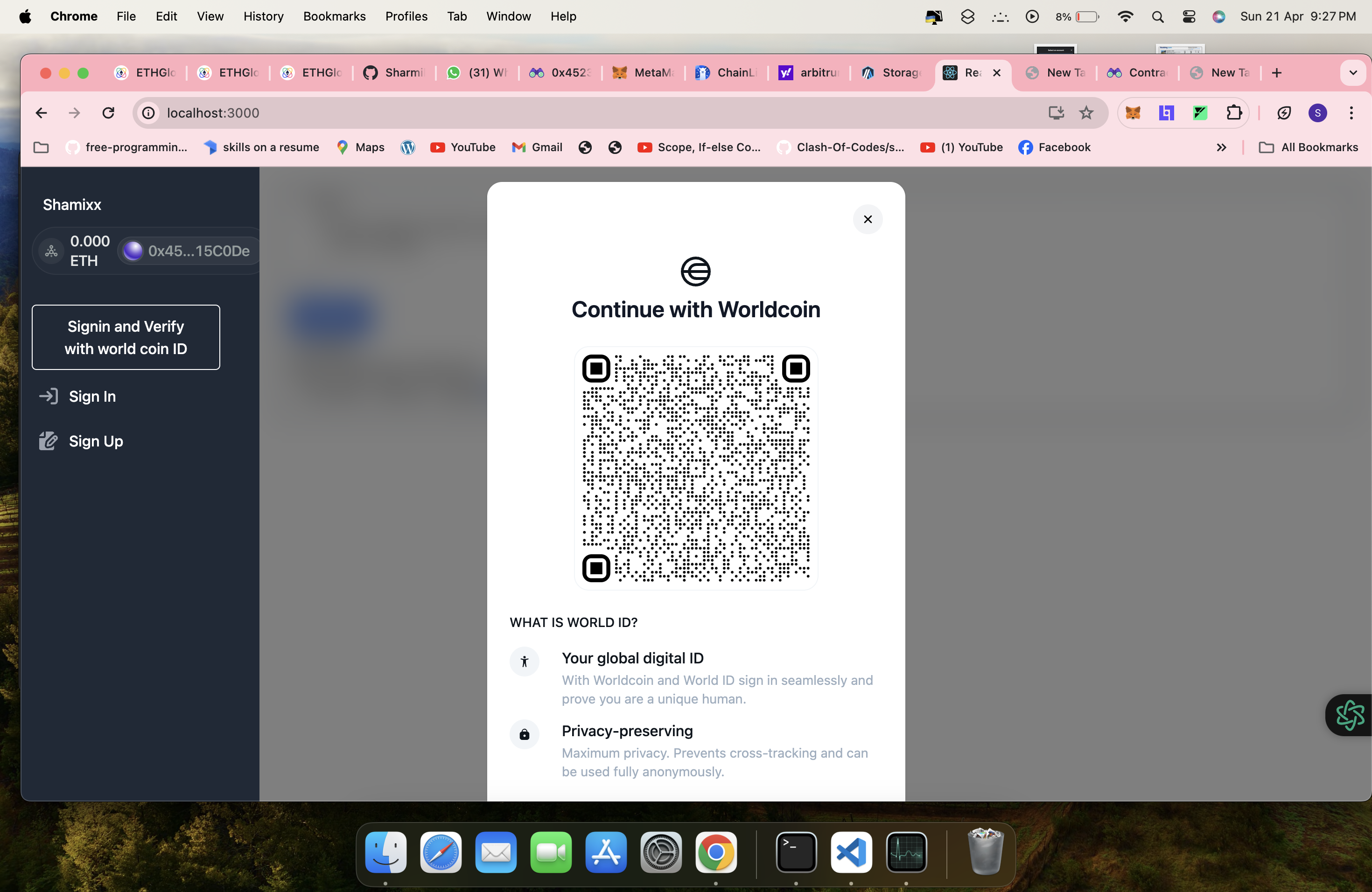
Task: Open the purple extension icon next to MetaMask
Action: pyautogui.click(x=1166, y=113)
